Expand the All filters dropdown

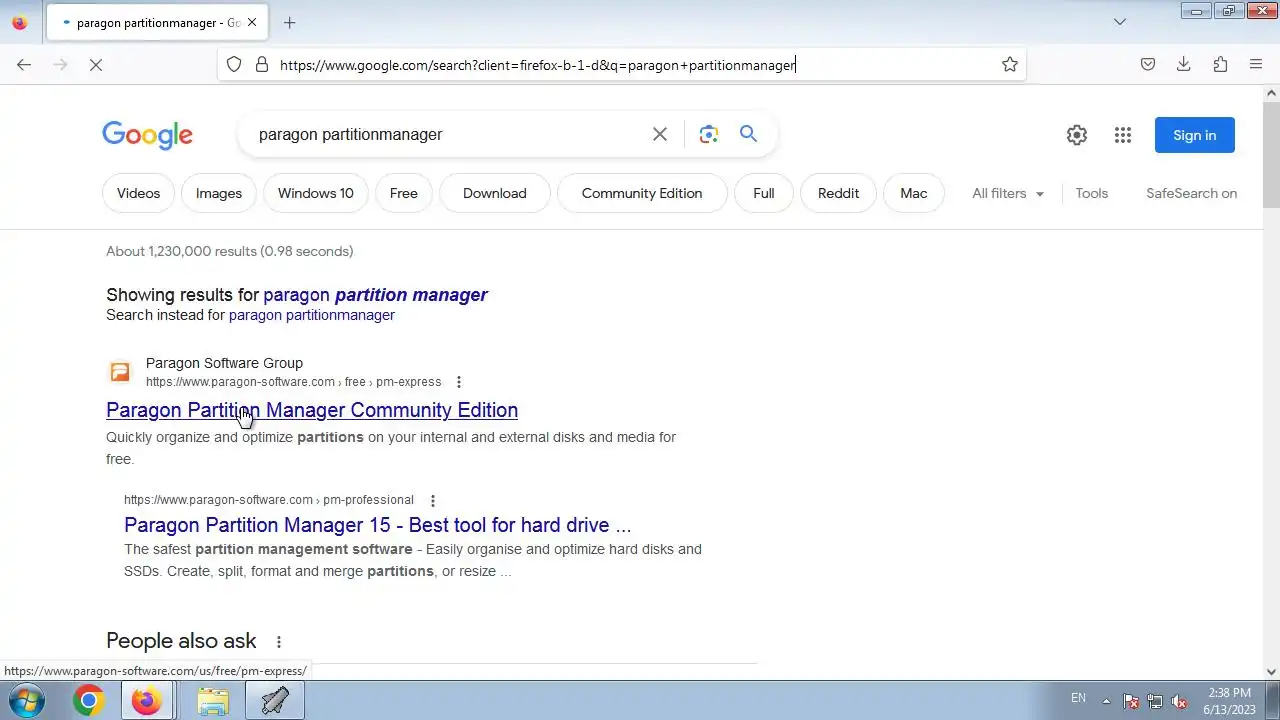1008,193
